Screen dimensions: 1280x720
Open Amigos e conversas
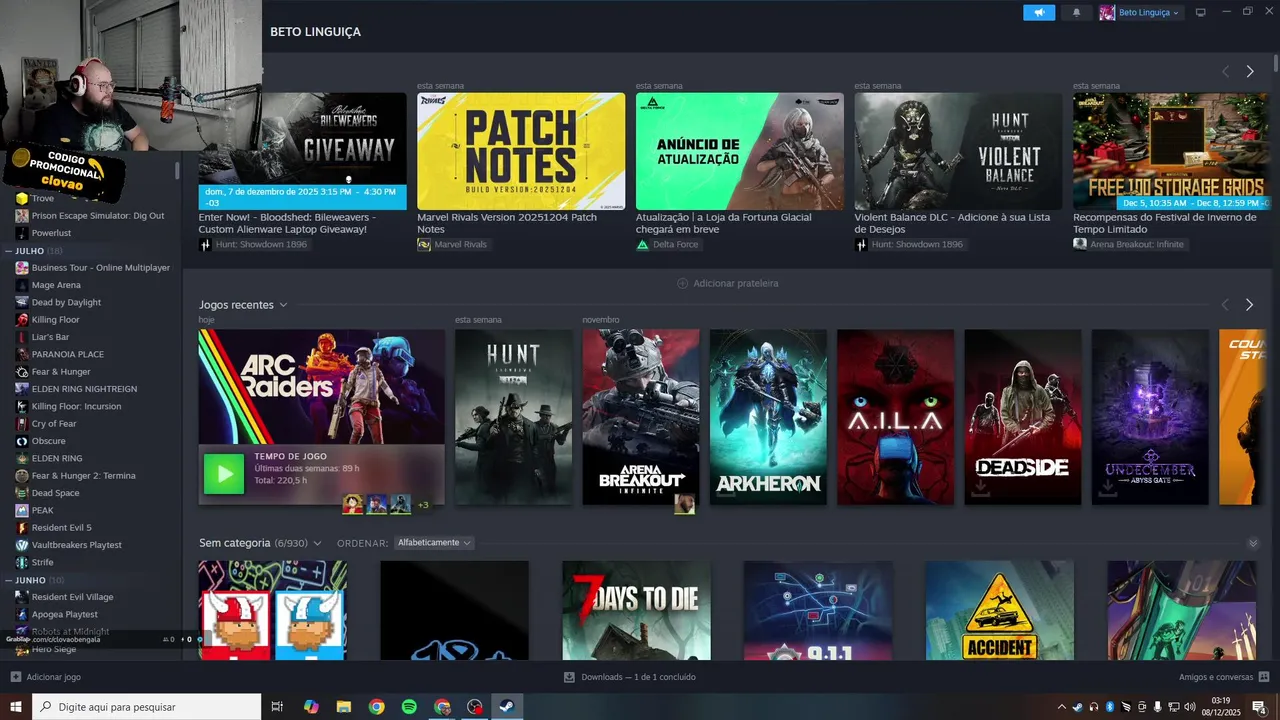pyautogui.click(x=1222, y=677)
